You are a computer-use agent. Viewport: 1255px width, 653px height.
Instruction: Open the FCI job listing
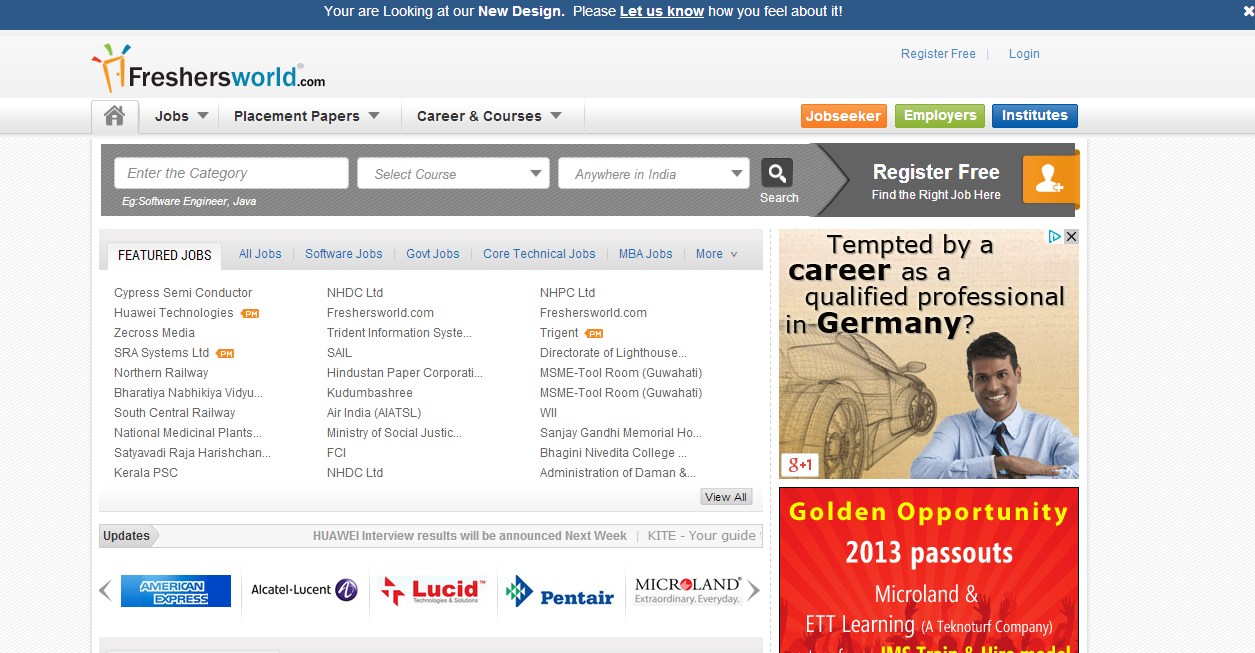(x=336, y=453)
